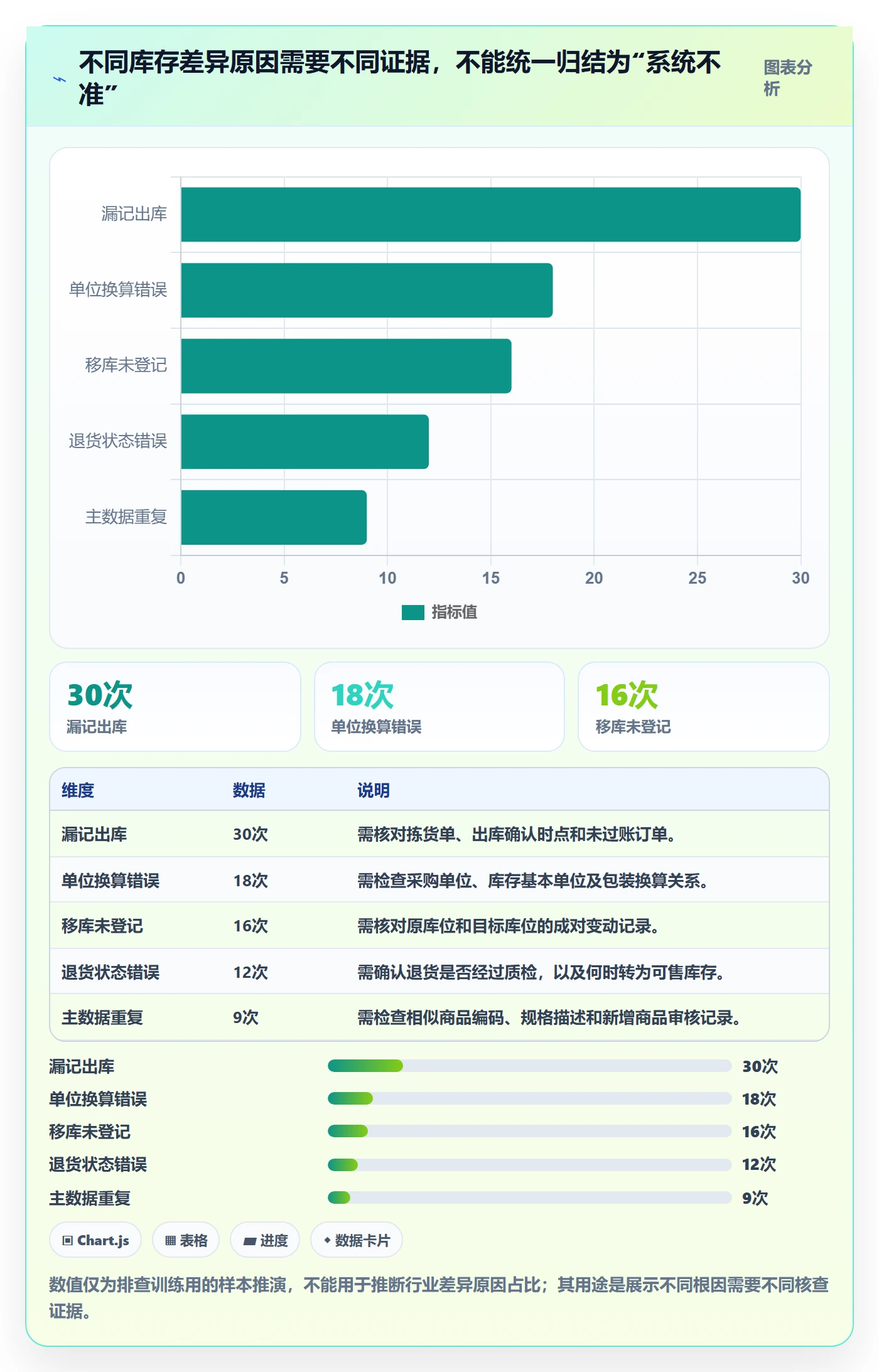Click the 维度 column header
This screenshot has width=879, height=1372.
pyautogui.click(x=78, y=790)
